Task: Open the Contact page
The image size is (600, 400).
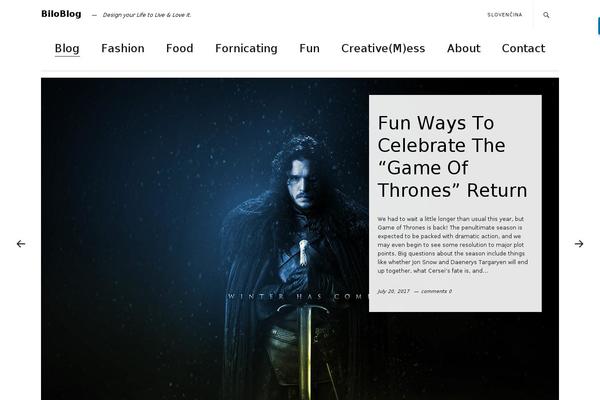Action: coord(523,49)
